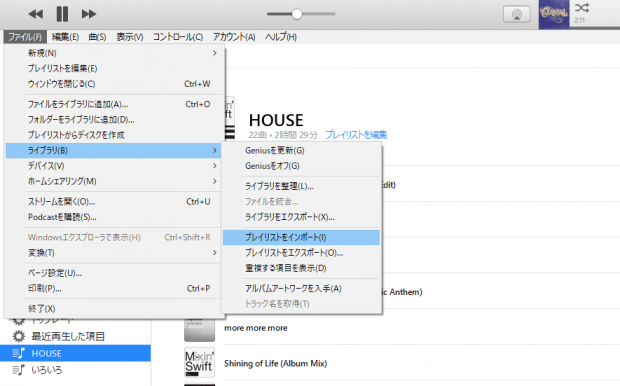Click the プレイリストを編集 link under HOUSE
The height and width of the screenshot is (386, 620).
click(x=356, y=135)
